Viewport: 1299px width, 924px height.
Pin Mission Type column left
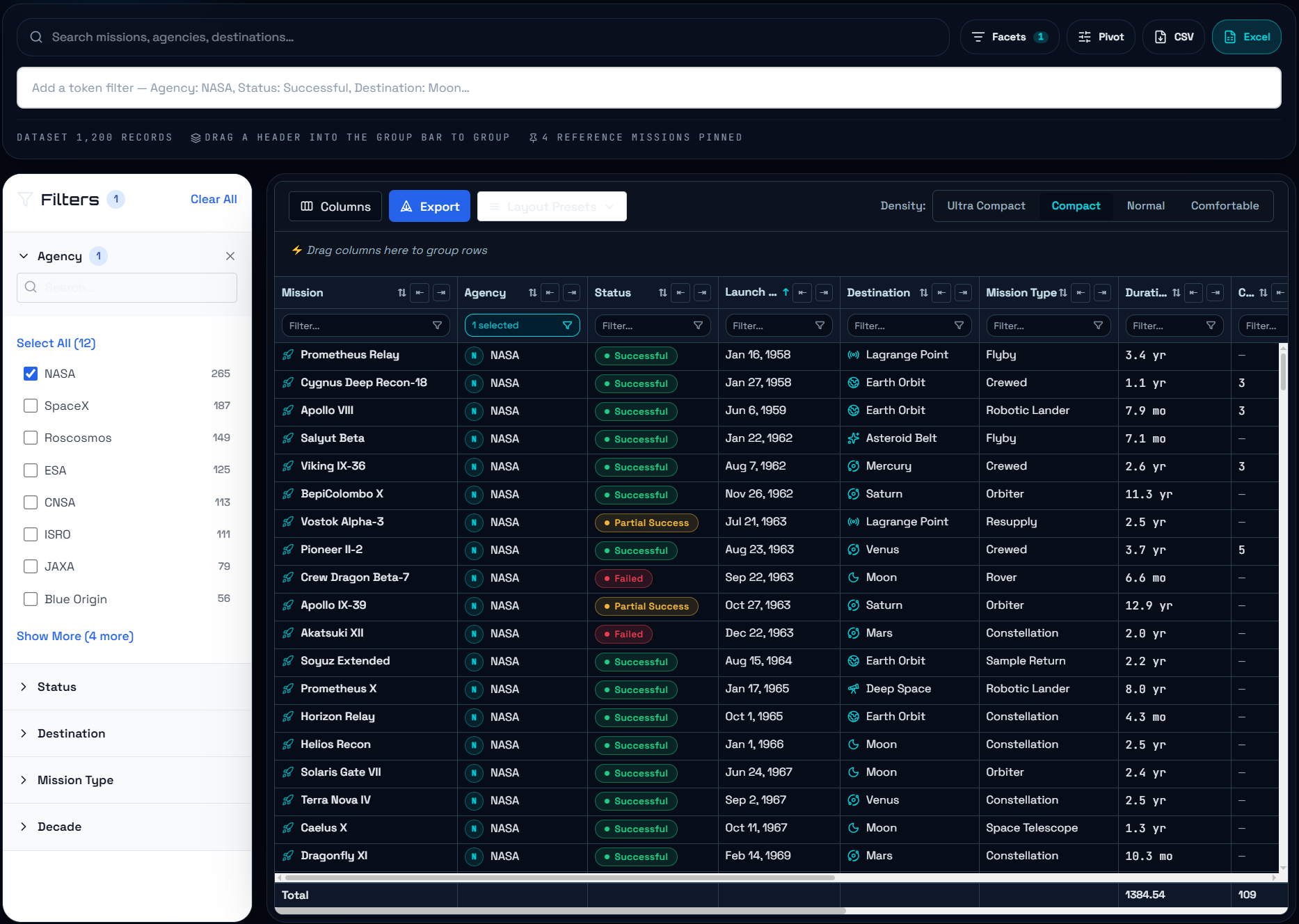[1081, 293]
